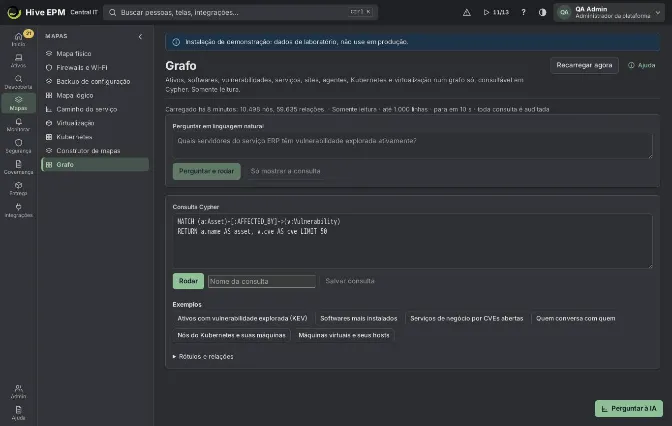Open the Integrações plug icon

[18, 210]
